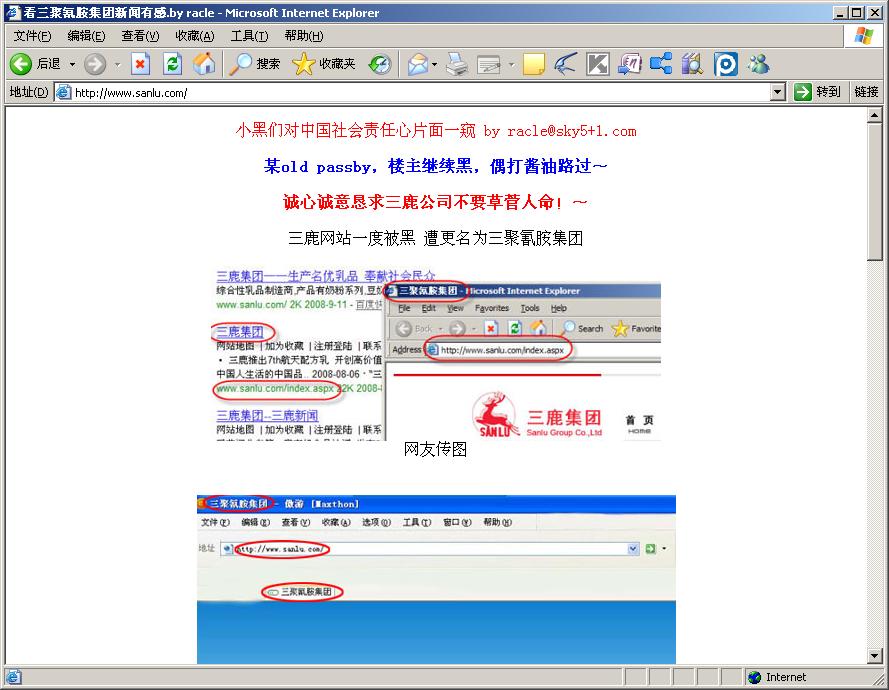Click the Mail envelope icon

pyautogui.click(x=418, y=64)
